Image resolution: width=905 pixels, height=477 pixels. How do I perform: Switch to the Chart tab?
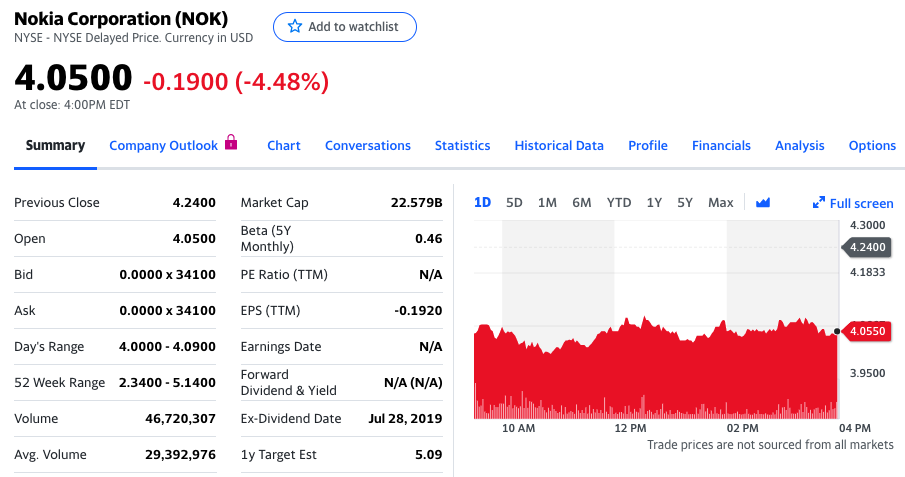pyautogui.click(x=283, y=146)
